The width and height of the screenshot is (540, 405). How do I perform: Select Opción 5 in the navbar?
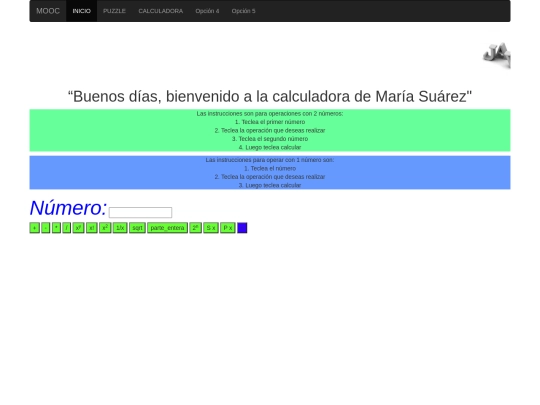tap(243, 11)
